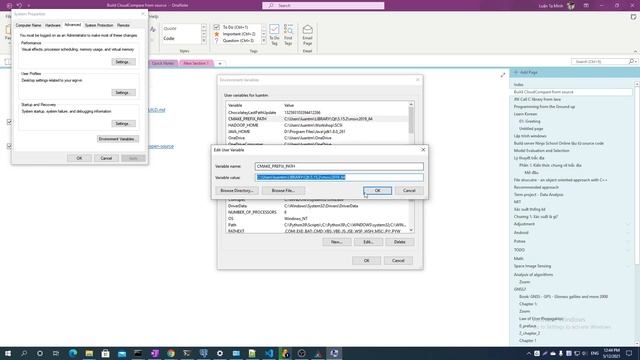The height and width of the screenshot is (360, 640).
Task: Click Delete under system variables list
Action: pyautogui.click(x=400, y=242)
